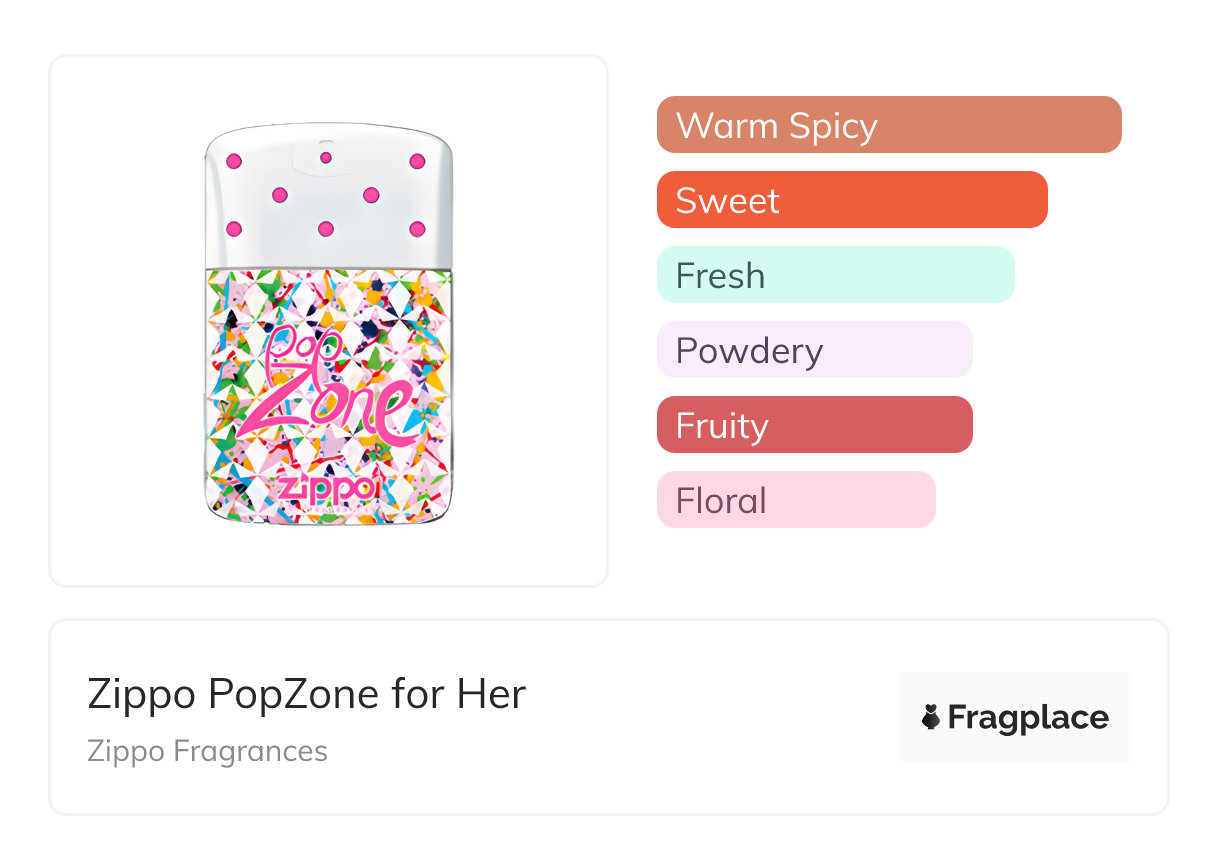The height and width of the screenshot is (864, 1218).
Task: Click the Zippo PopZone for Her title
Action: 306,694
